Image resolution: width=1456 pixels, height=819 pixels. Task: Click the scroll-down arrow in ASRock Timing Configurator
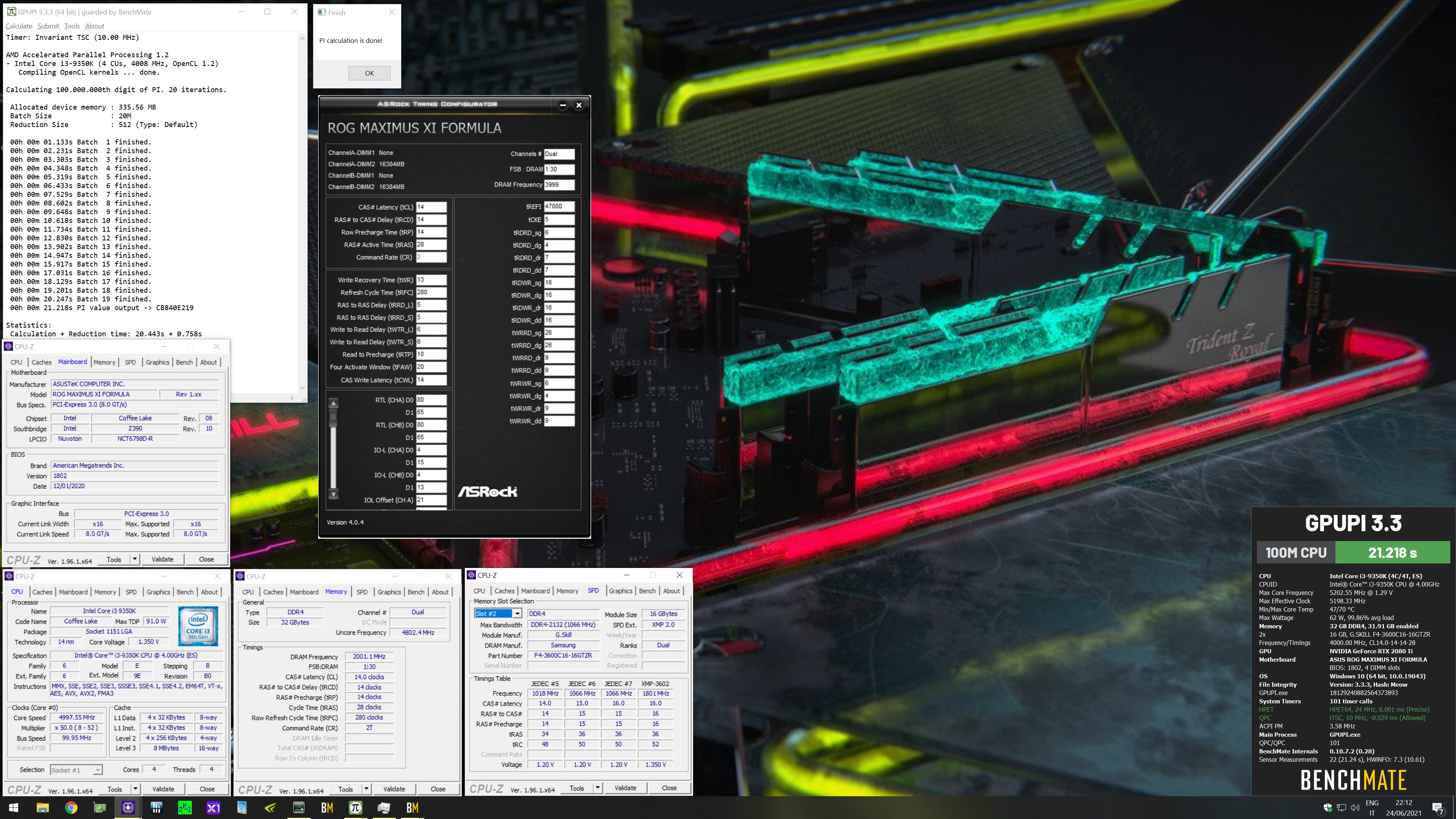click(x=334, y=494)
